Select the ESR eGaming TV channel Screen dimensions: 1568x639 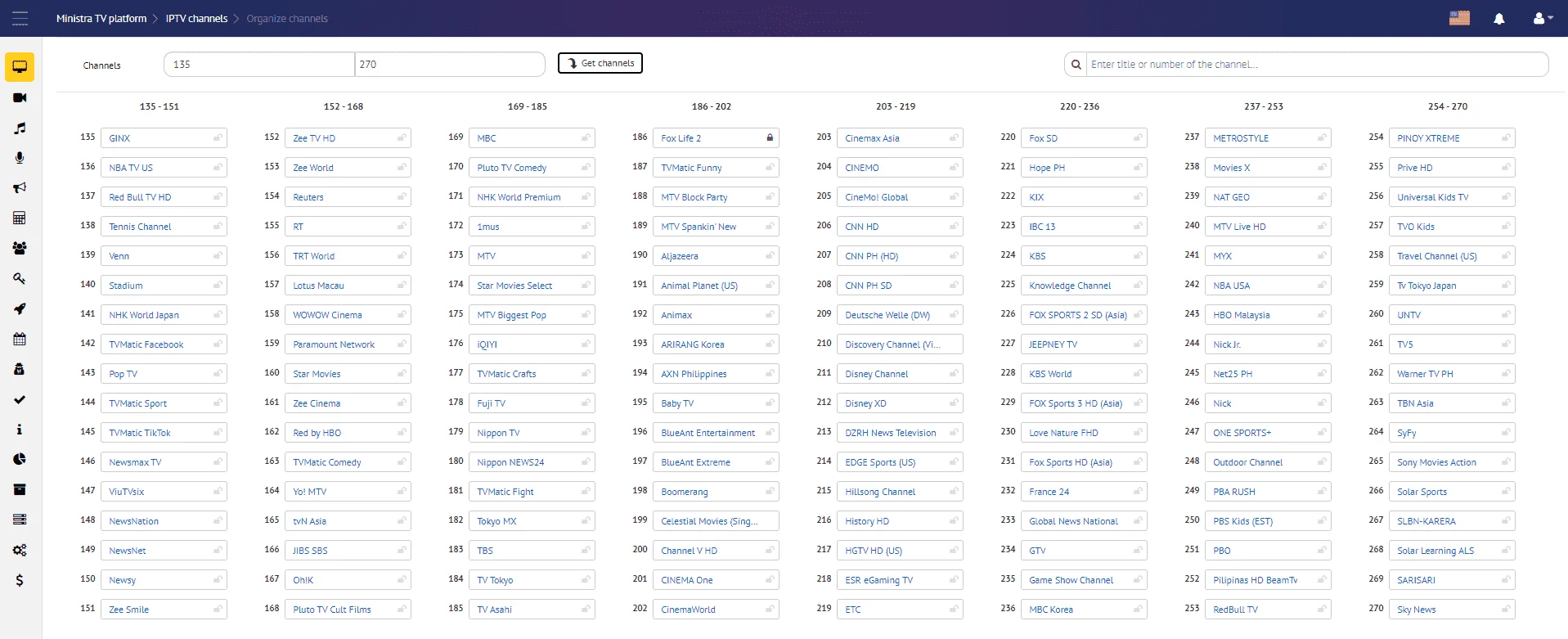[900, 580]
